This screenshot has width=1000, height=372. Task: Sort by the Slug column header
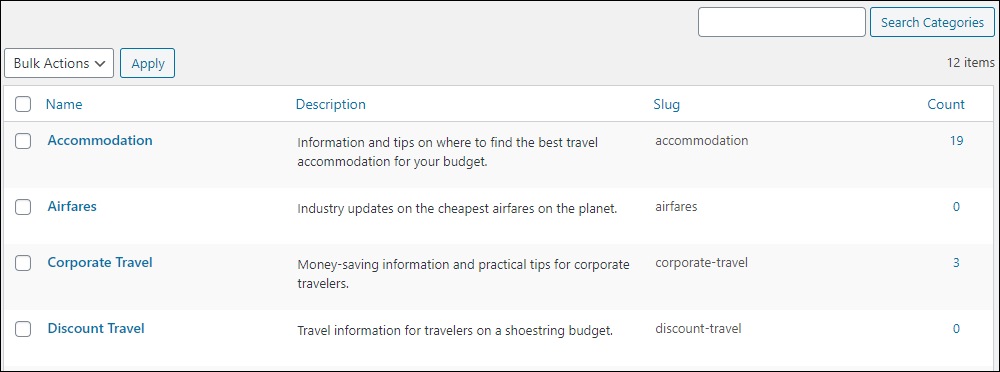click(666, 104)
